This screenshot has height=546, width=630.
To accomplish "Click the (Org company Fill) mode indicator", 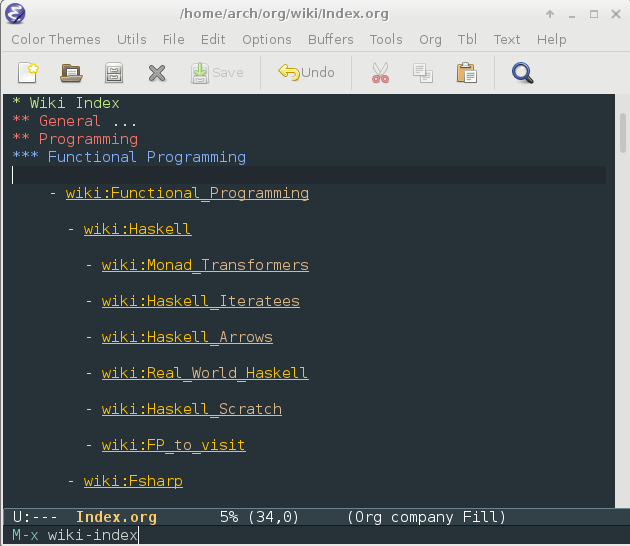I will pos(426,517).
